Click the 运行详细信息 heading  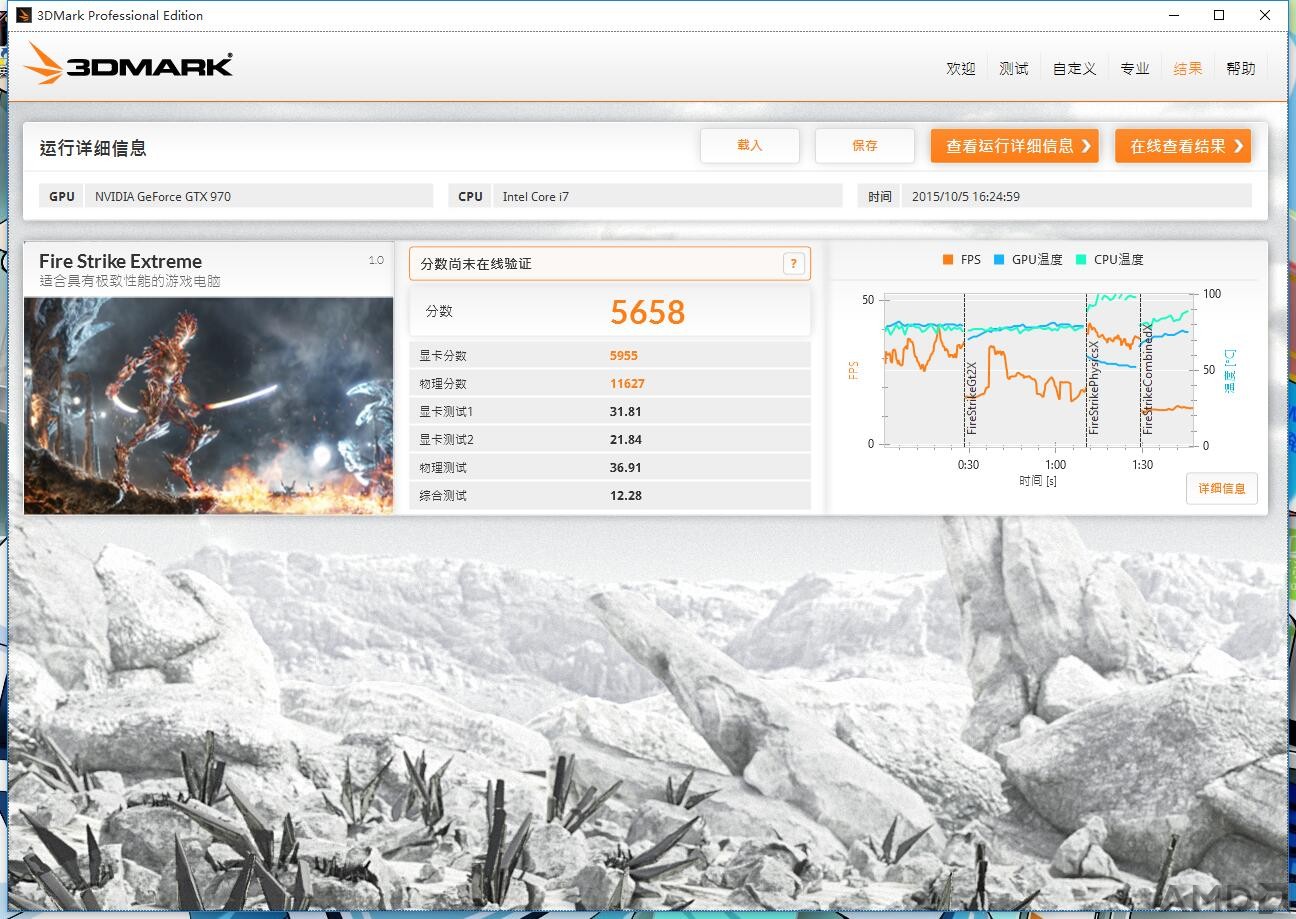coord(93,148)
